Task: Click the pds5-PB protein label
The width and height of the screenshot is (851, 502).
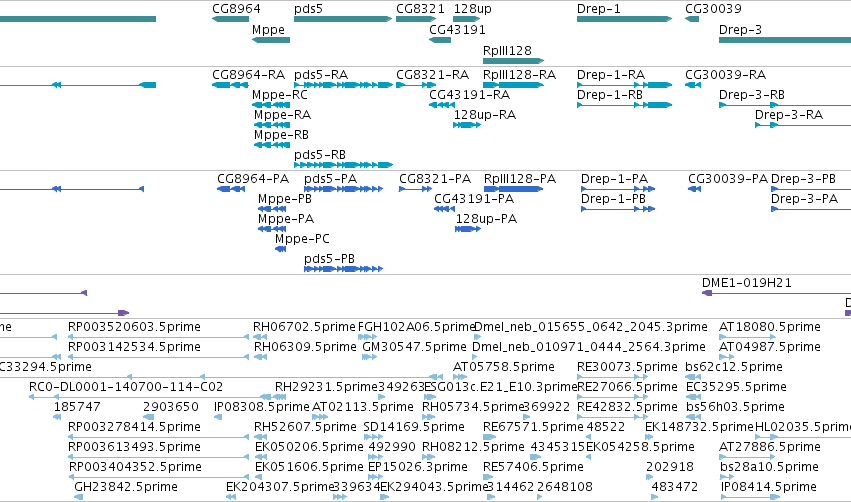Action: click(329, 259)
